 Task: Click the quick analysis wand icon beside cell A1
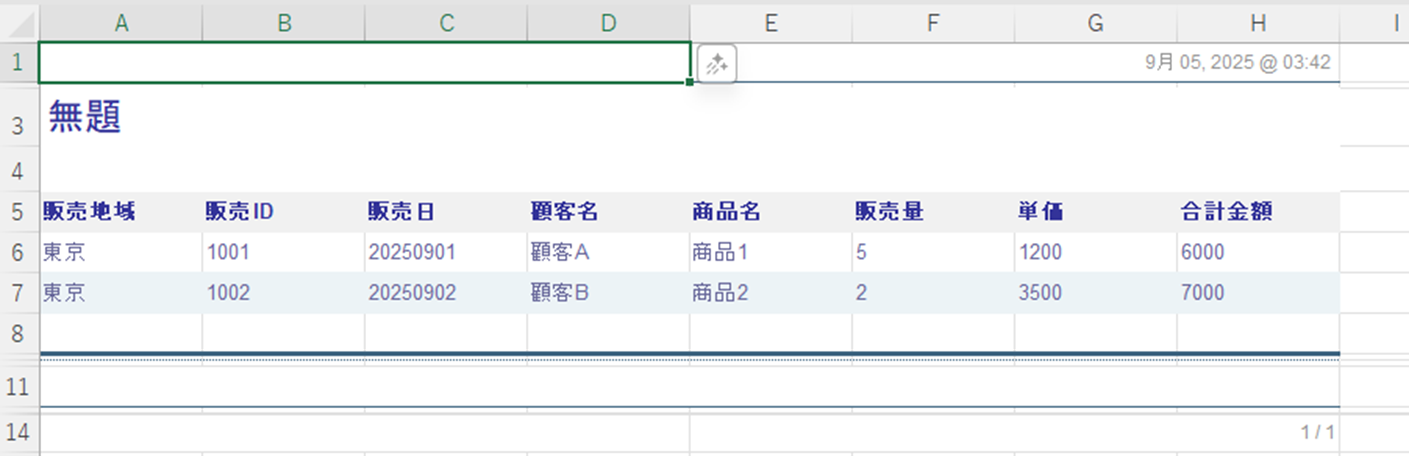pos(716,65)
